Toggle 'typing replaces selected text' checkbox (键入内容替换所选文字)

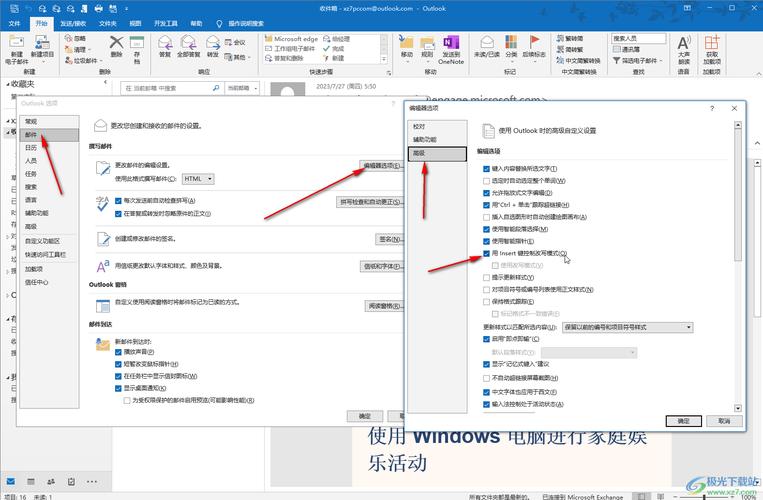click(x=486, y=169)
